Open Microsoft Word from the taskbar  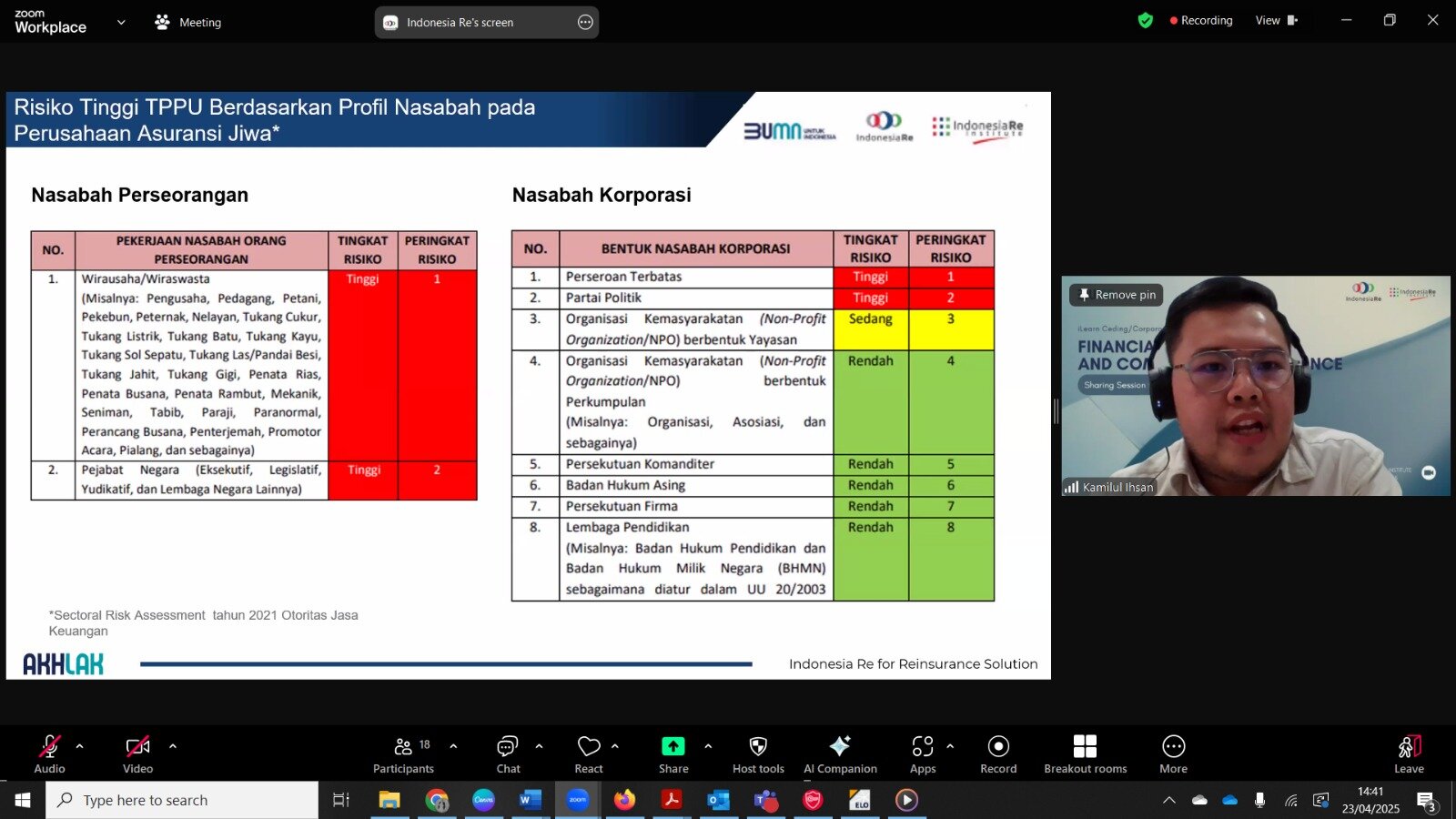531,800
